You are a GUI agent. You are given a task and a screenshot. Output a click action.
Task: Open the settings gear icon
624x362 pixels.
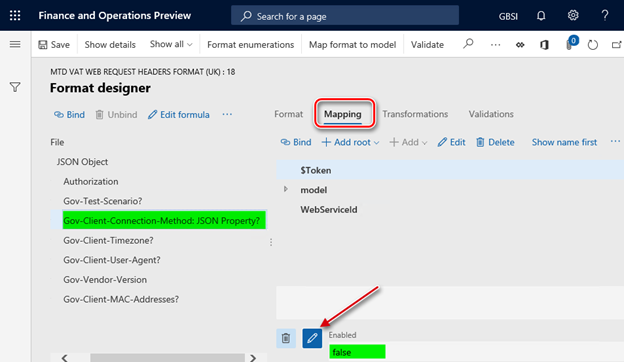pyautogui.click(x=573, y=16)
